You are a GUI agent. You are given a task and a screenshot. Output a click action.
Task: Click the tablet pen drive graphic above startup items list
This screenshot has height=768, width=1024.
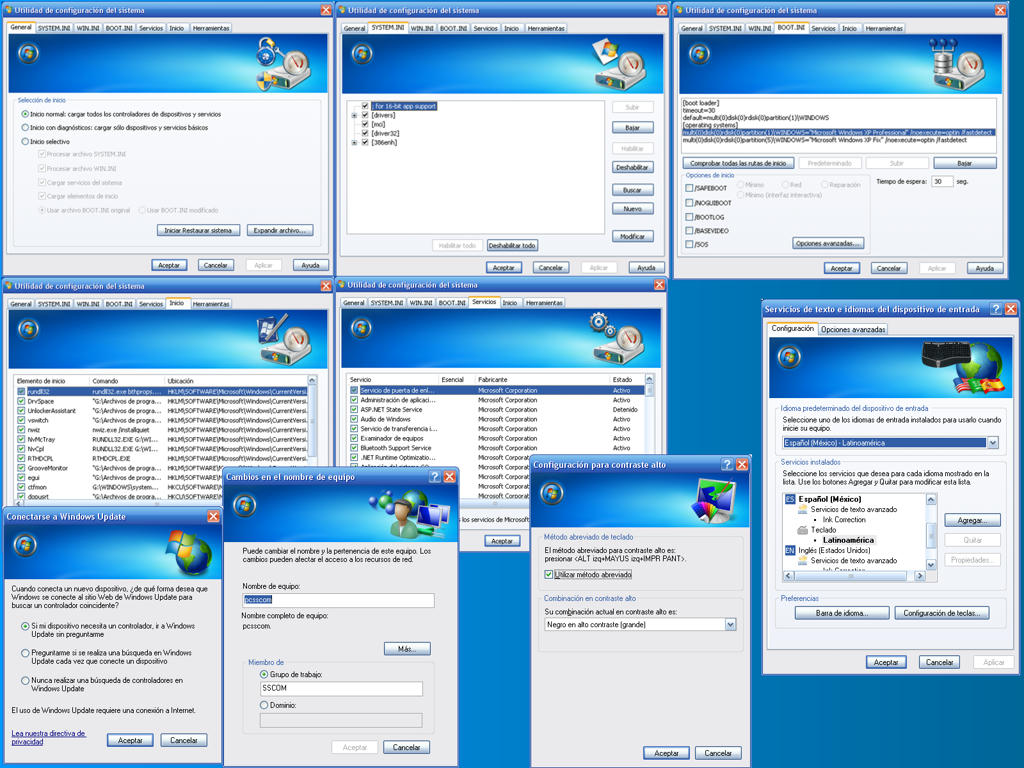[283, 340]
